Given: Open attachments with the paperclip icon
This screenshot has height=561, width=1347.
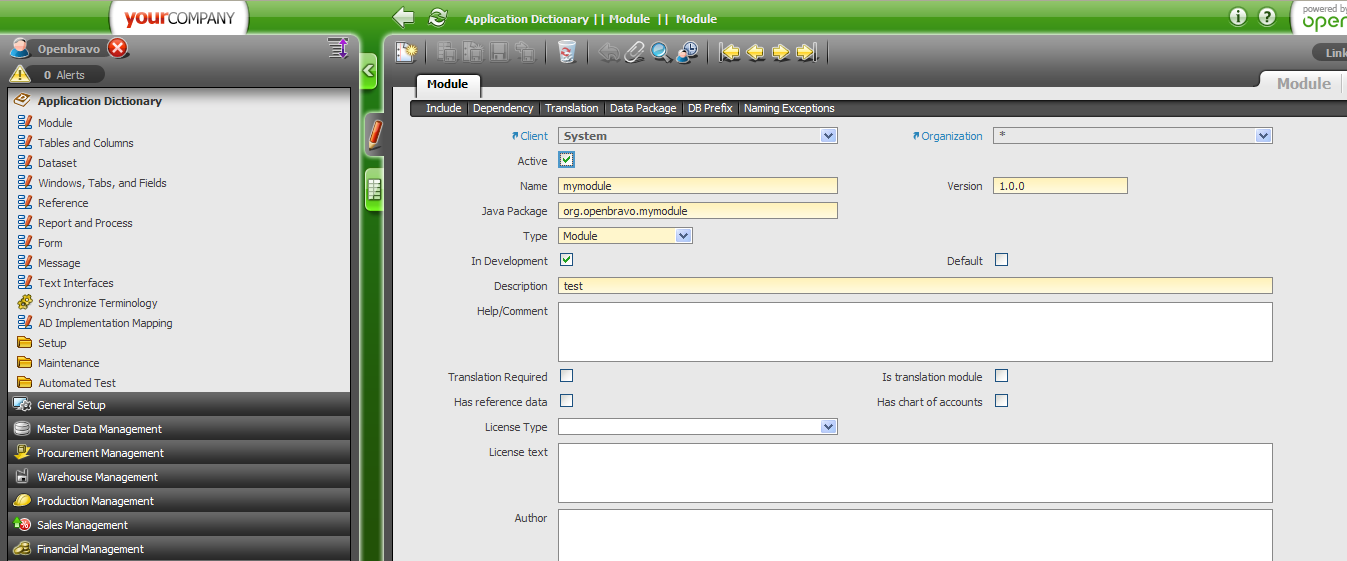Looking at the screenshot, I should click(x=634, y=52).
